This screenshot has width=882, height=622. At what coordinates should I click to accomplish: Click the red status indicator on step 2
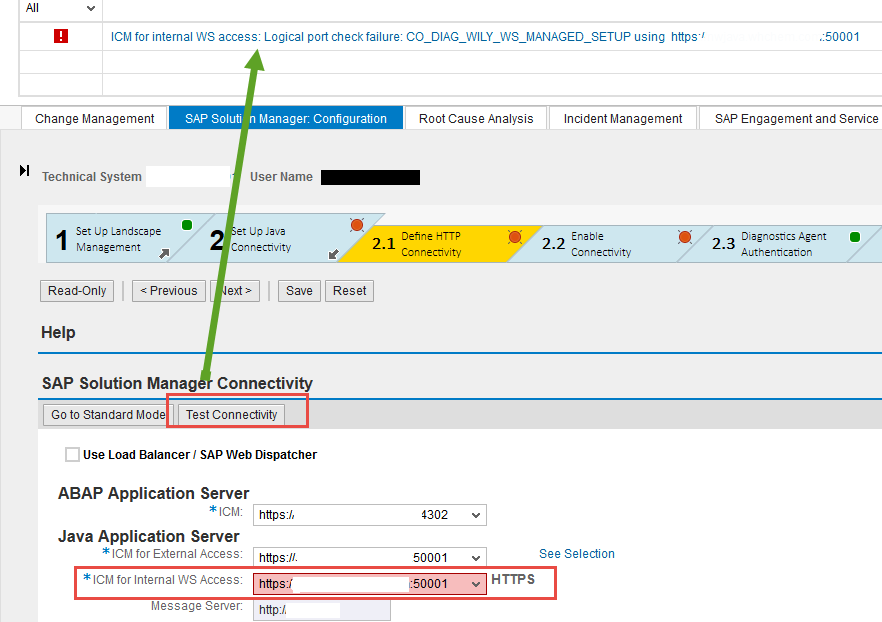pos(357,226)
